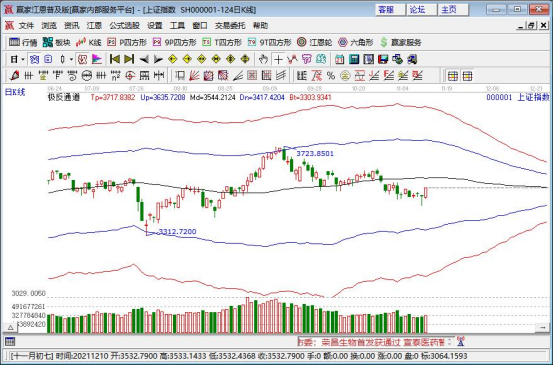Select the Gann fan line tool
The image size is (553, 365).
[194, 75]
